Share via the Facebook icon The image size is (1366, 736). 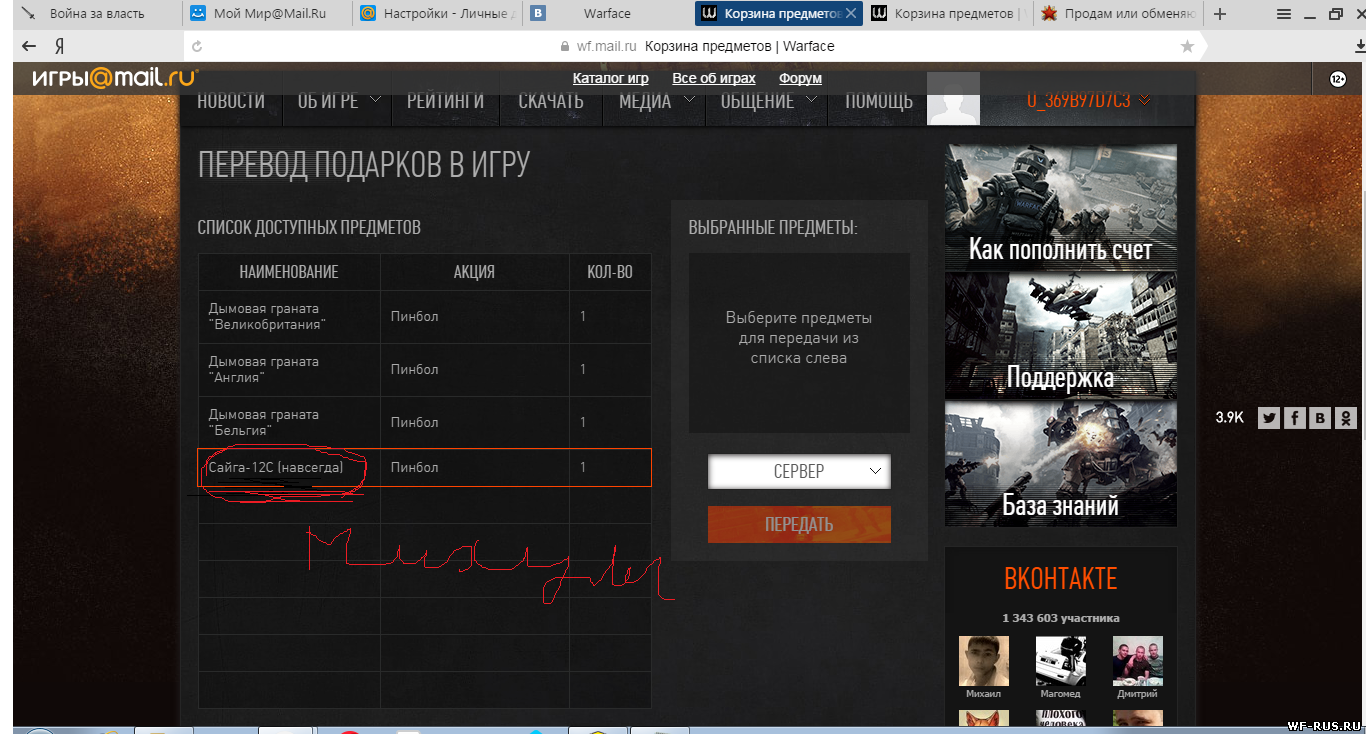point(1295,418)
